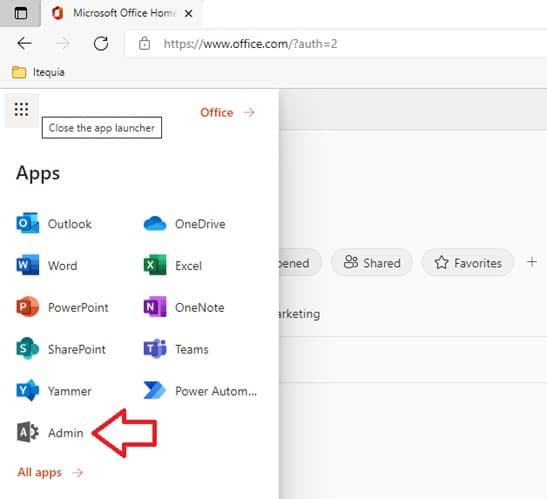
Task: Open the Outlook app
Action: [x=54, y=224]
